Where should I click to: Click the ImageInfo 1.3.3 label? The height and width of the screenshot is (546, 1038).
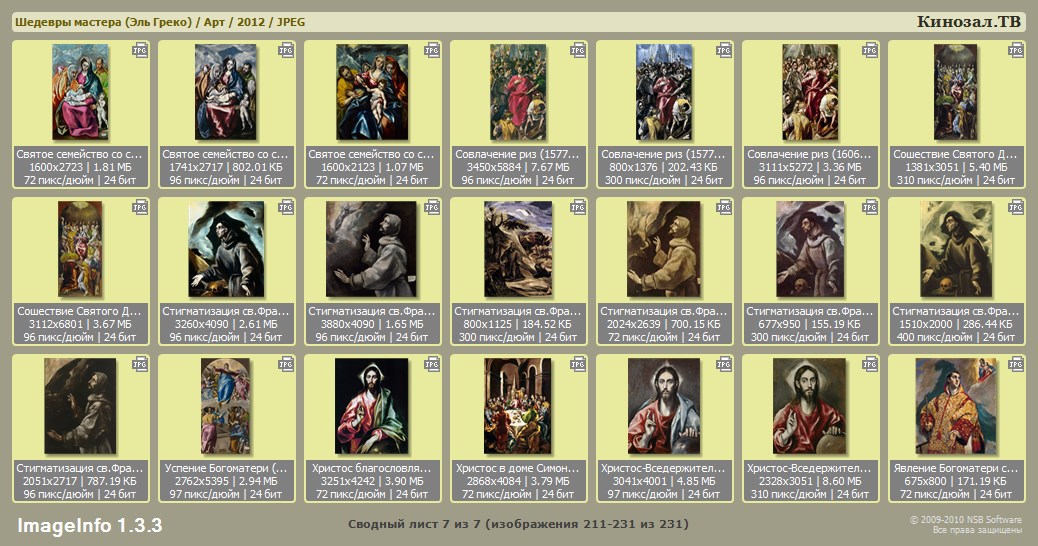pos(89,525)
